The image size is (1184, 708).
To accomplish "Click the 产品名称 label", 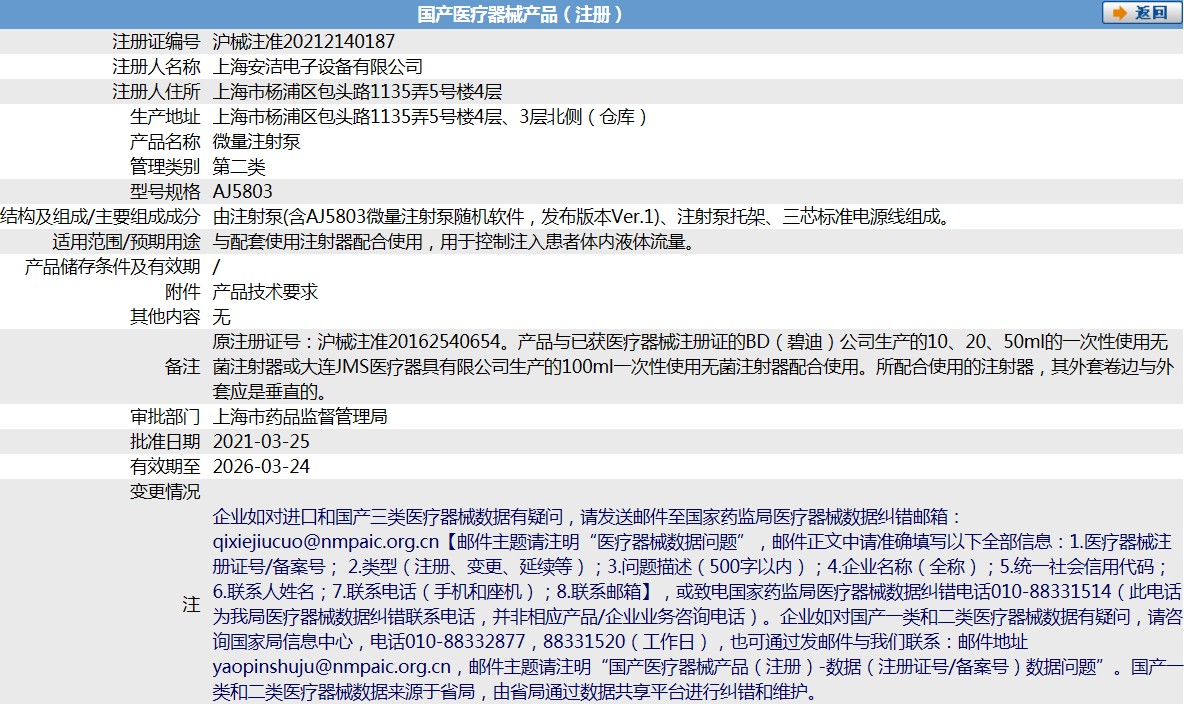I will tap(165, 141).
